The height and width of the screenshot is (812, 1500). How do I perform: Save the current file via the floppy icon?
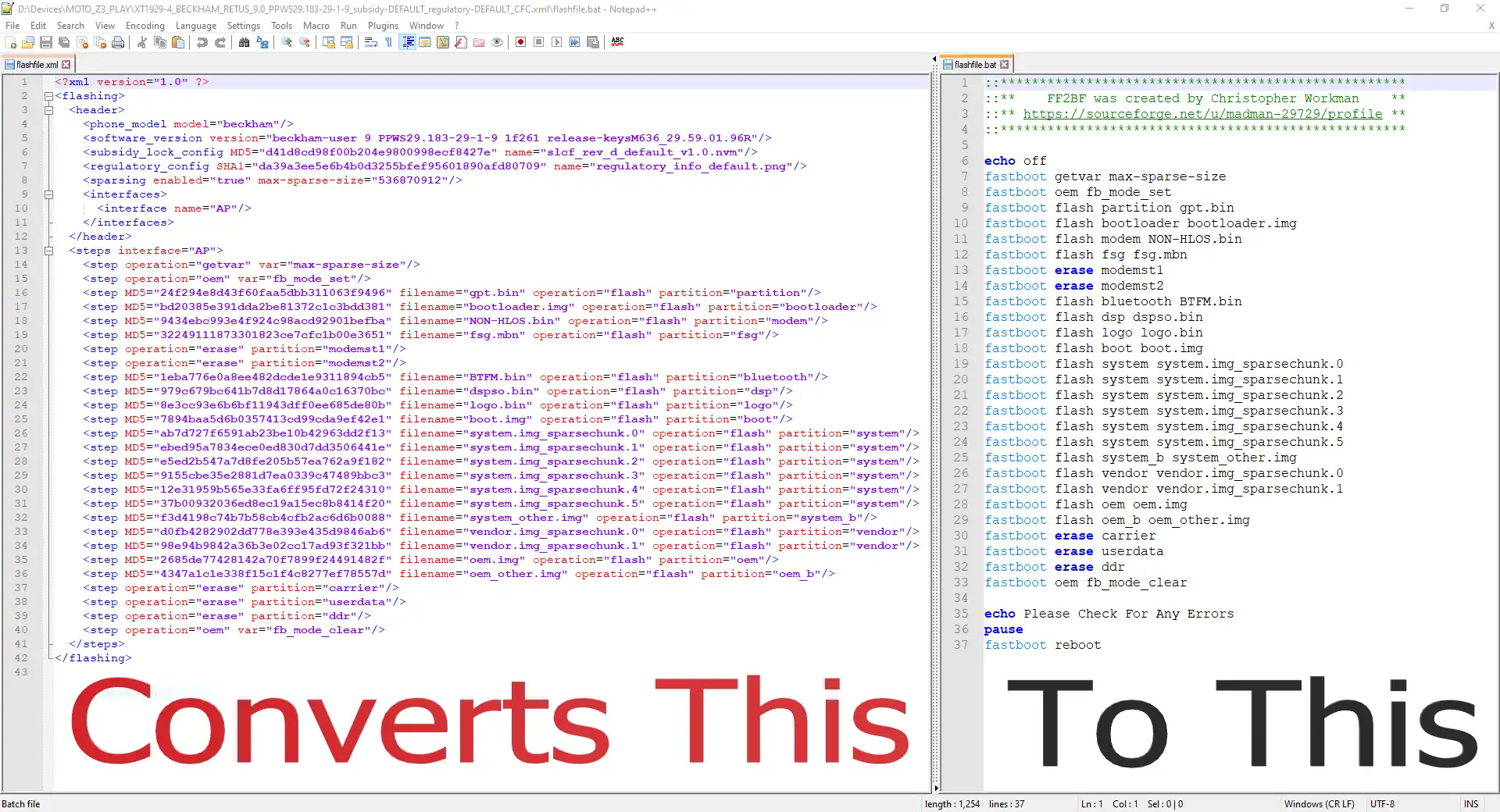[46, 42]
